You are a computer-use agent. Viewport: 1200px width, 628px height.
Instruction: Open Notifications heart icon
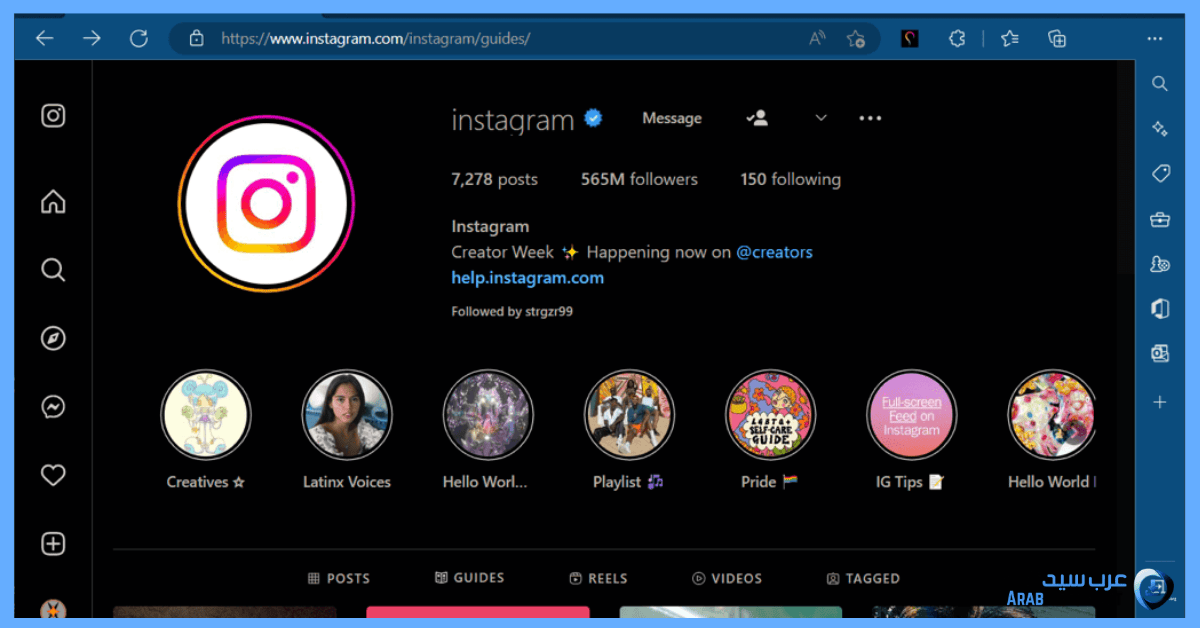[x=53, y=475]
